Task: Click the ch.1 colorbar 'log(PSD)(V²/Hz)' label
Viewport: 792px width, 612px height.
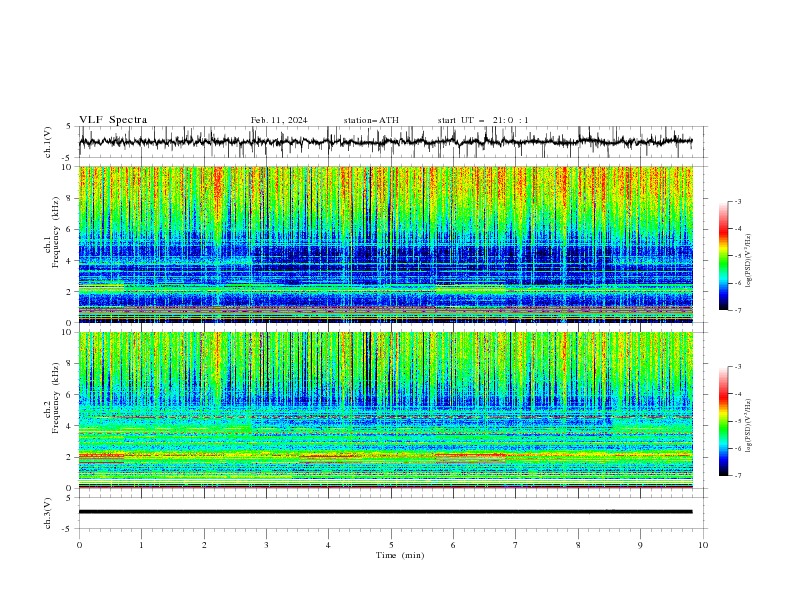Action: coord(749,261)
